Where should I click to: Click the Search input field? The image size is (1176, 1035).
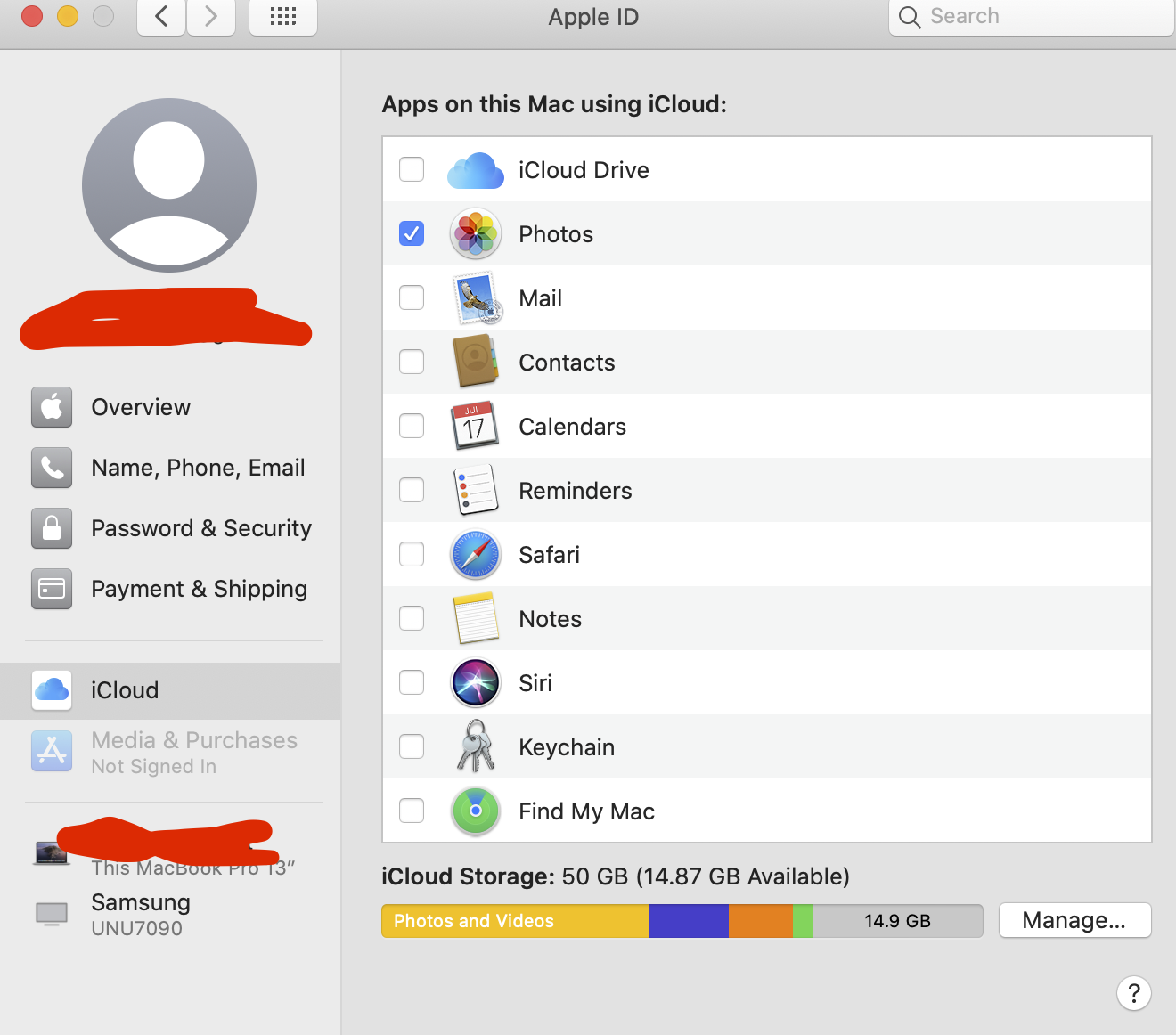point(1032,17)
